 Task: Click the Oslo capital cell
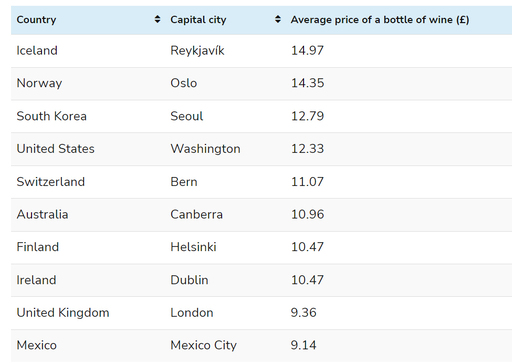[x=184, y=83]
